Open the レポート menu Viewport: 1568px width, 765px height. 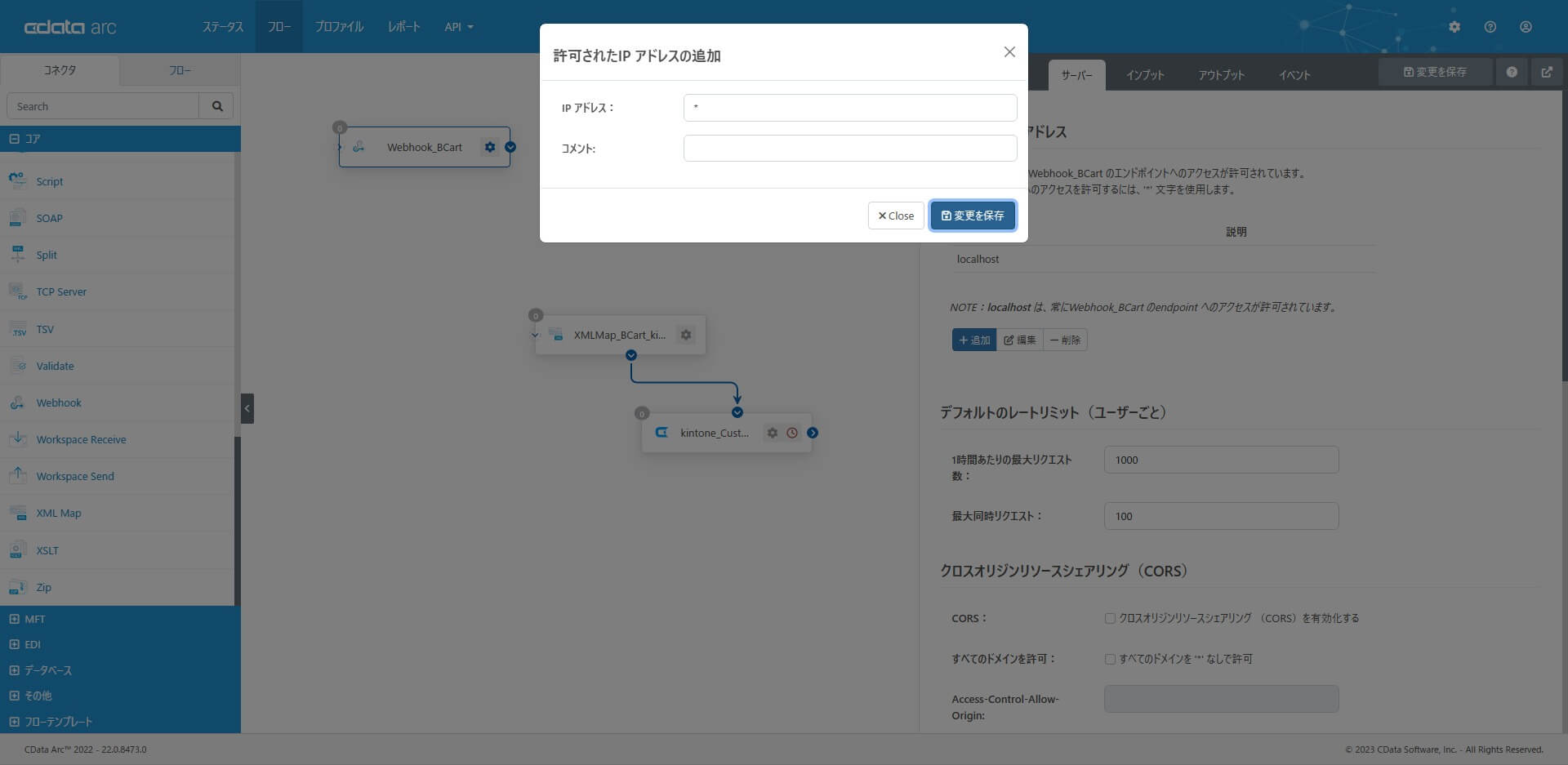coord(404,27)
